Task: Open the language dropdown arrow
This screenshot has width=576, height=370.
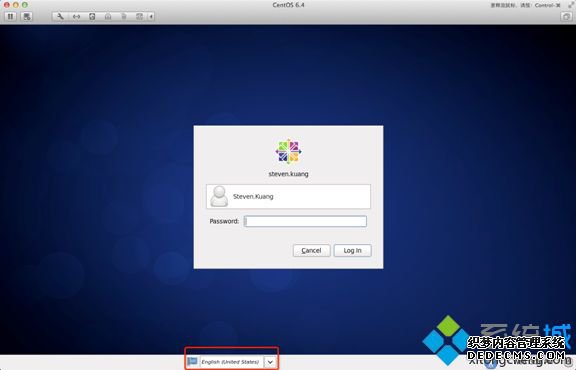Action: (270, 362)
